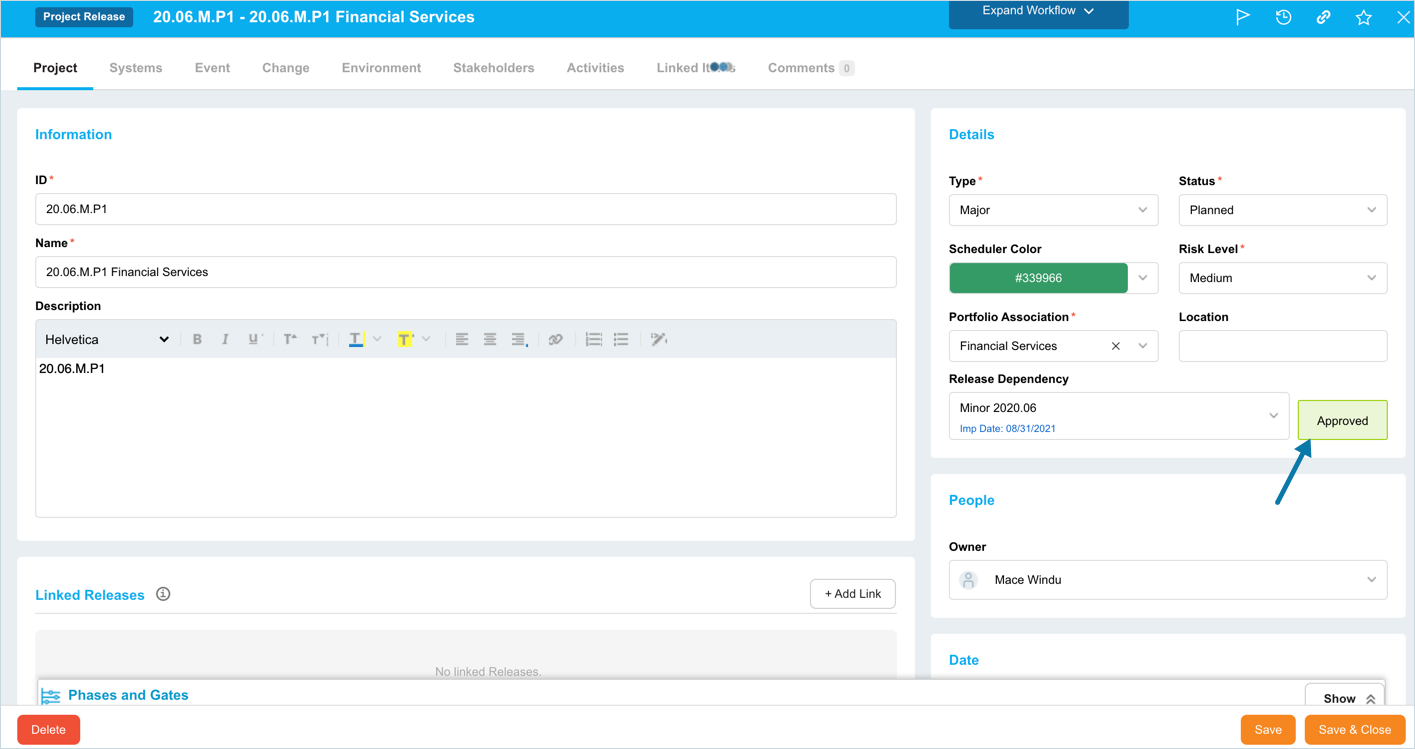The image size is (1415, 749).
Task: Mark release as favorite with star icon
Action: click(1363, 17)
